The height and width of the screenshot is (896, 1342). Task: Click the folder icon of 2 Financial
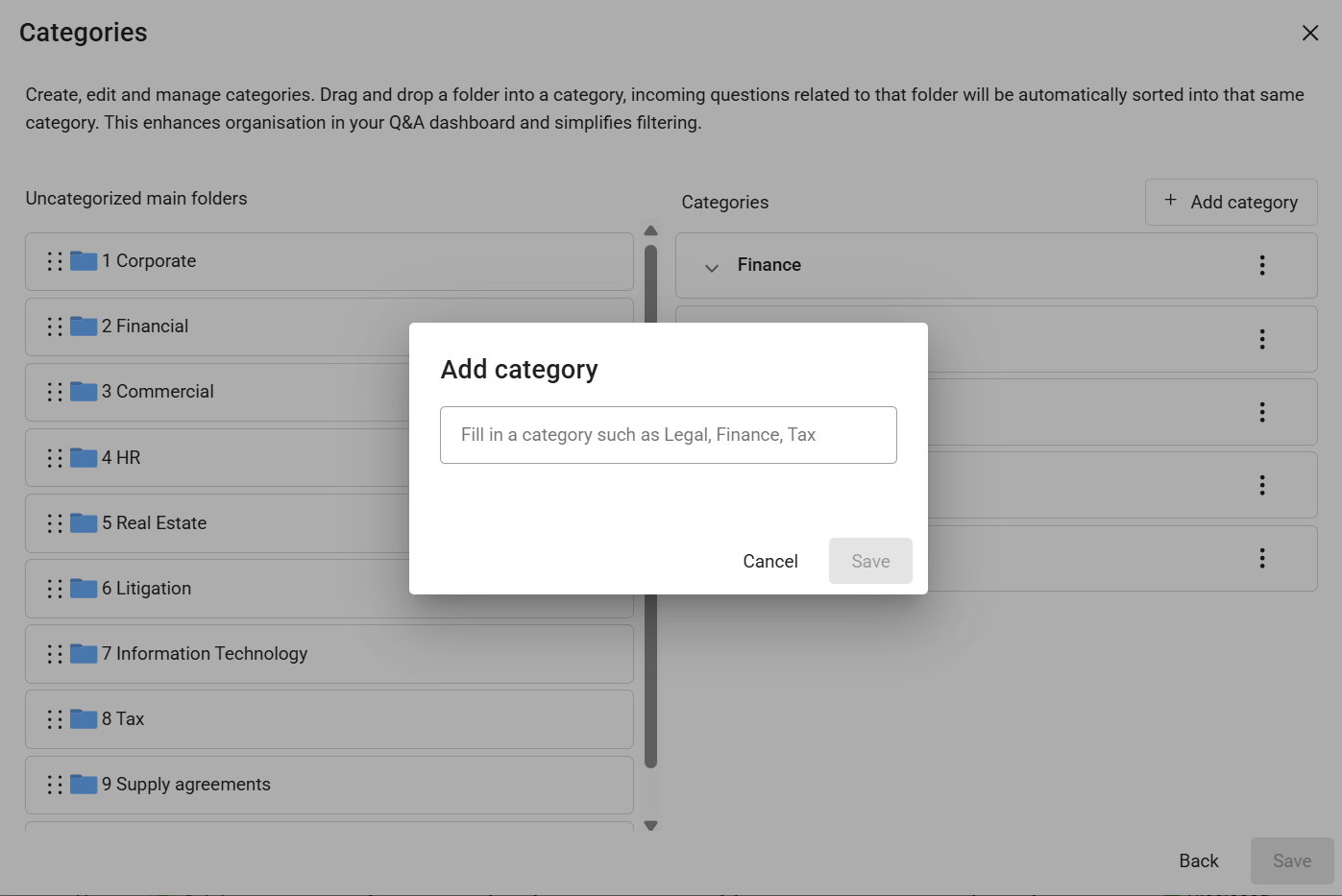[84, 327]
